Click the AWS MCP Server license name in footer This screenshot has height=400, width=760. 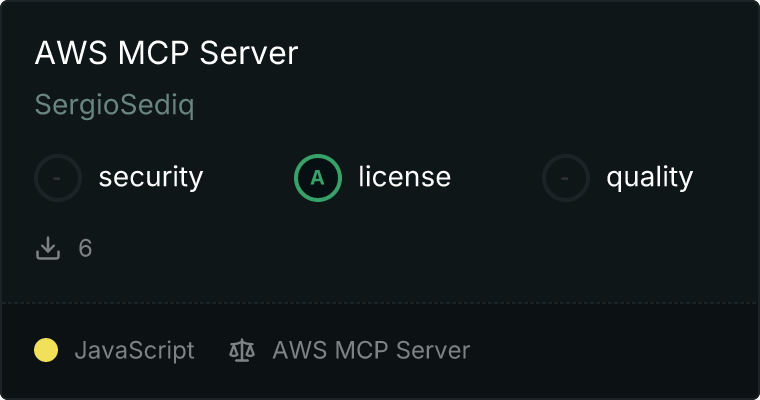(x=370, y=351)
